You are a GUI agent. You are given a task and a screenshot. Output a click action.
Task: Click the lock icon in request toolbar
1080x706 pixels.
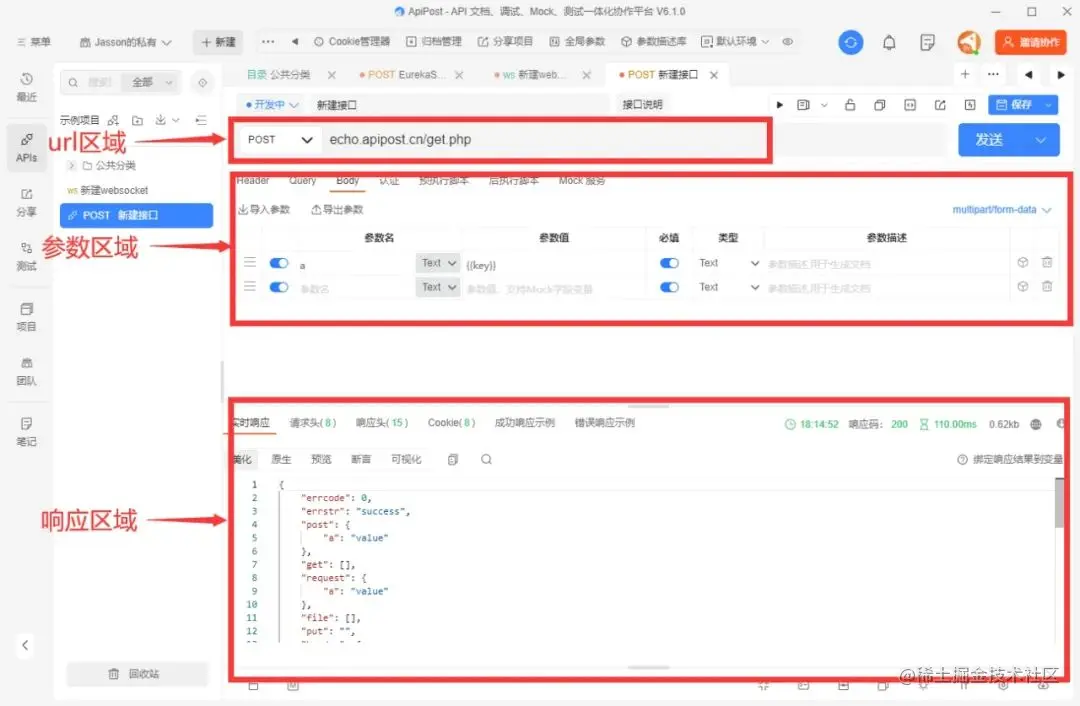point(850,105)
